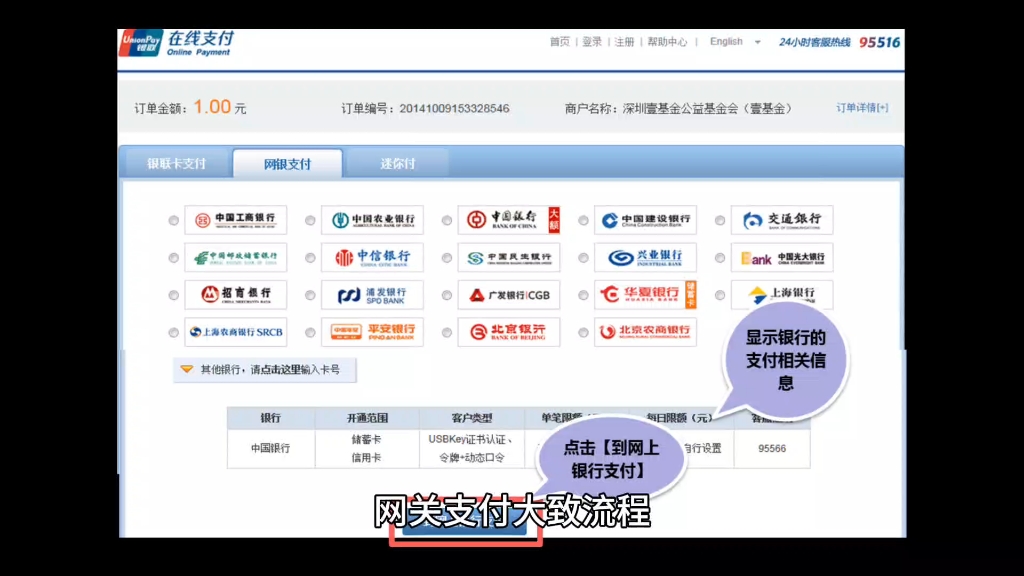
Task: Switch to 银联卡支付 tab
Action: [176, 163]
